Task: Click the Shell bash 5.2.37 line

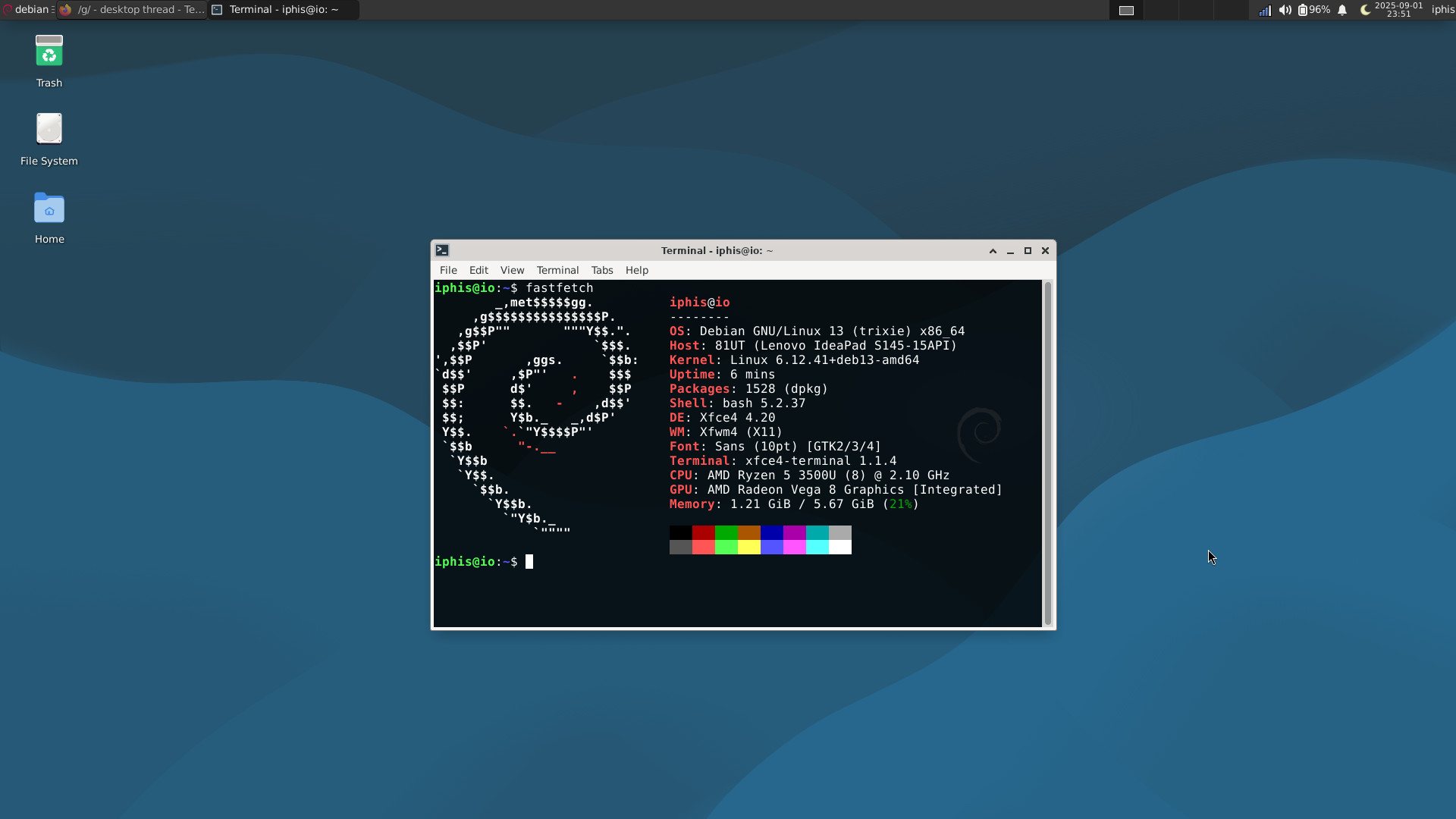Action: (x=737, y=403)
